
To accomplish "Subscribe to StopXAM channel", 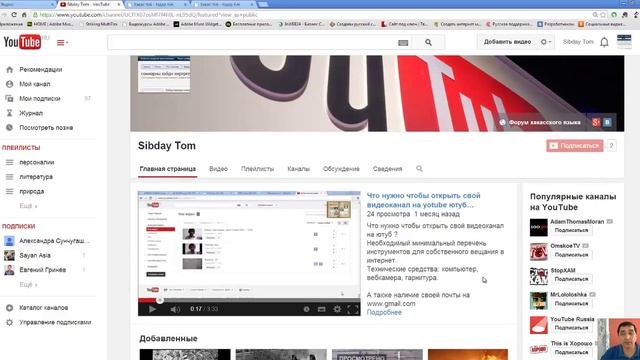I will [x=571, y=279].
